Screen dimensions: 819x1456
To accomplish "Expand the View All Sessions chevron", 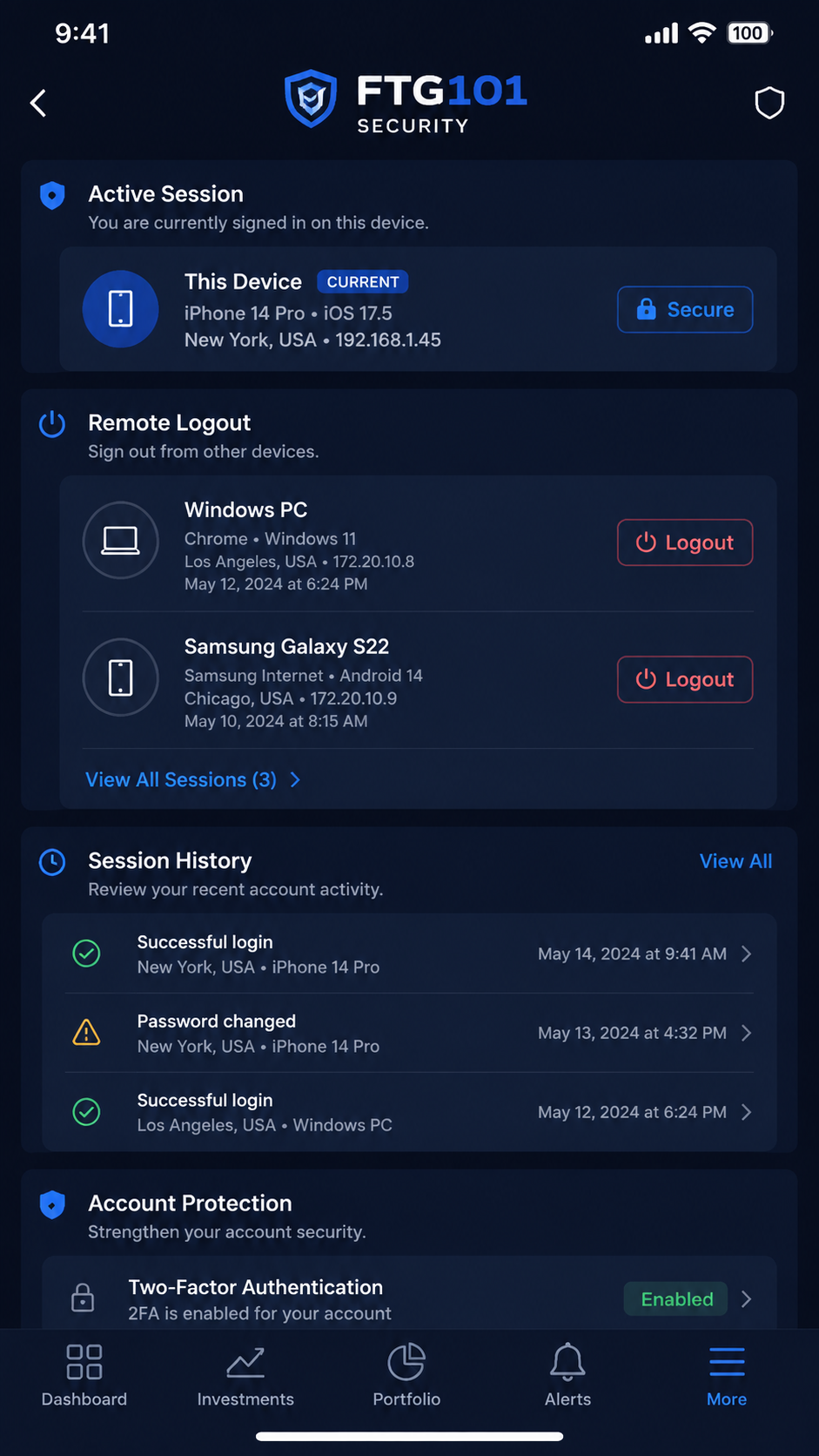I will click(295, 779).
